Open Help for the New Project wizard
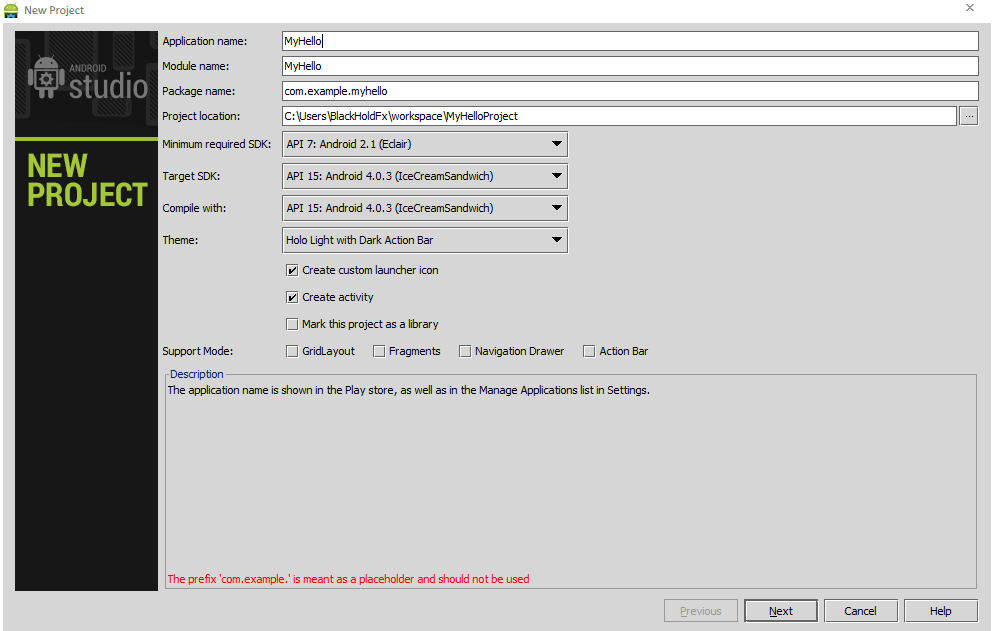This screenshot has width=995, height=631. click(940, 611)
